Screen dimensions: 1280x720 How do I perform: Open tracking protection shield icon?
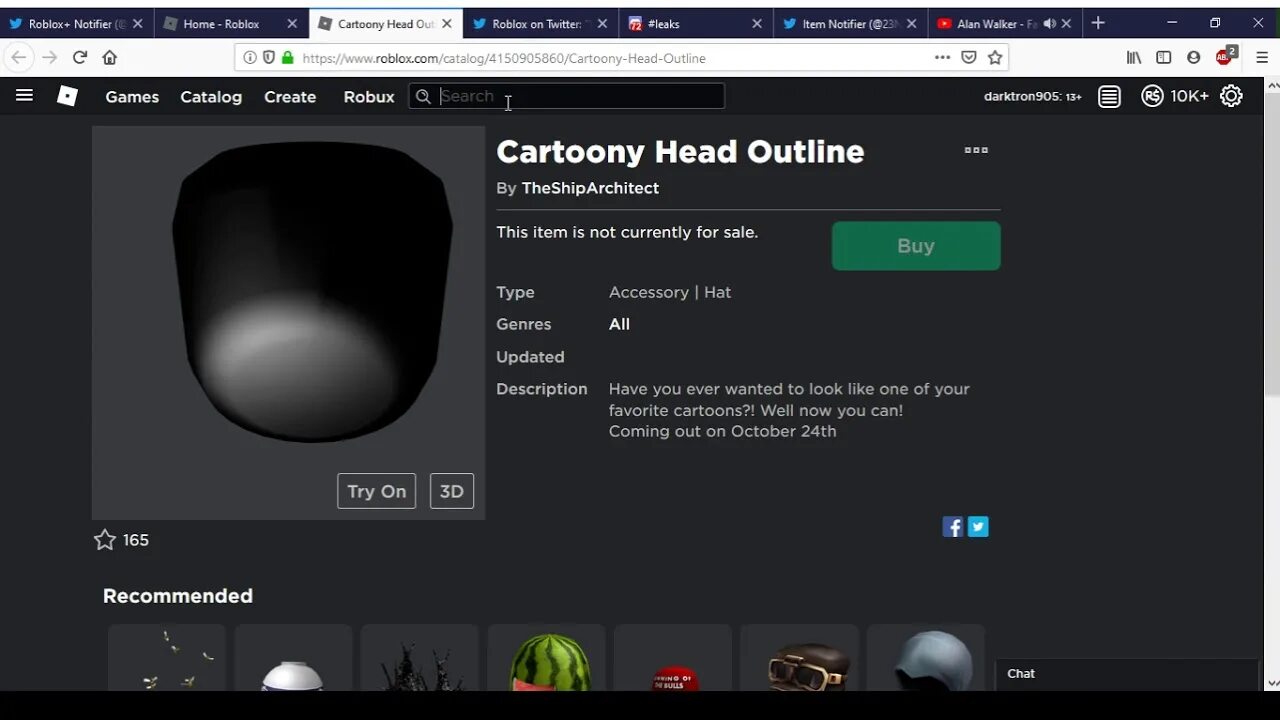point(269,58)
